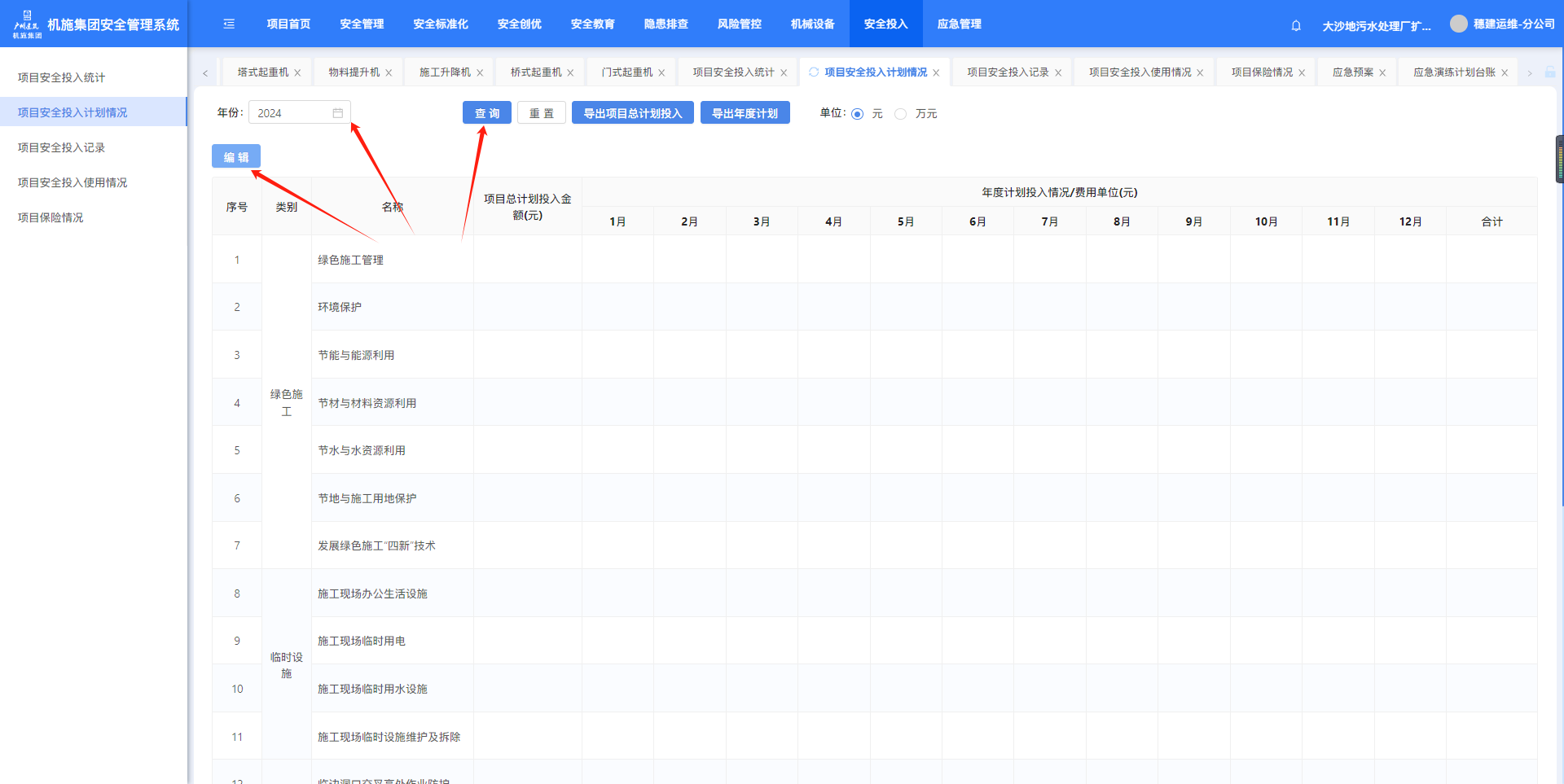The image size is (1564, 784).
Task: Click the 导出年度计划 button
Action: pyautogui.click(x=745, y=113)
